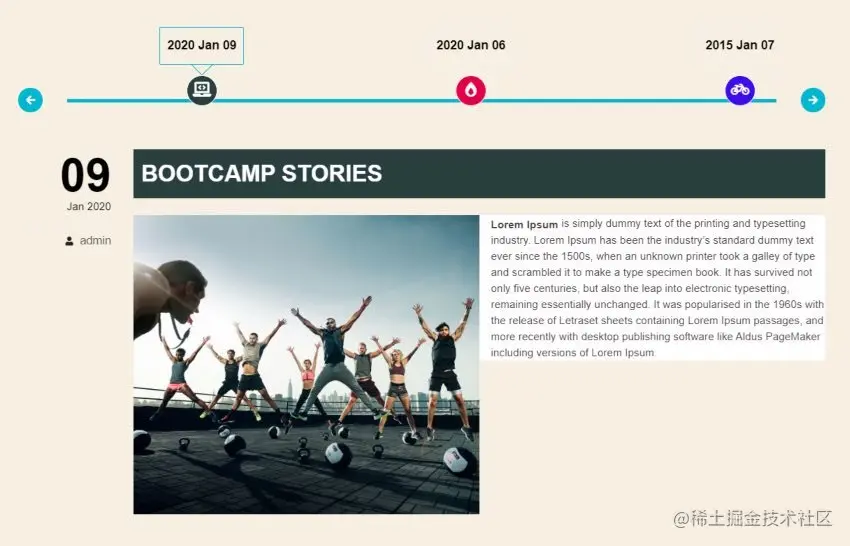Switch to the 2020 Jan 06 date

pos(471,45)
